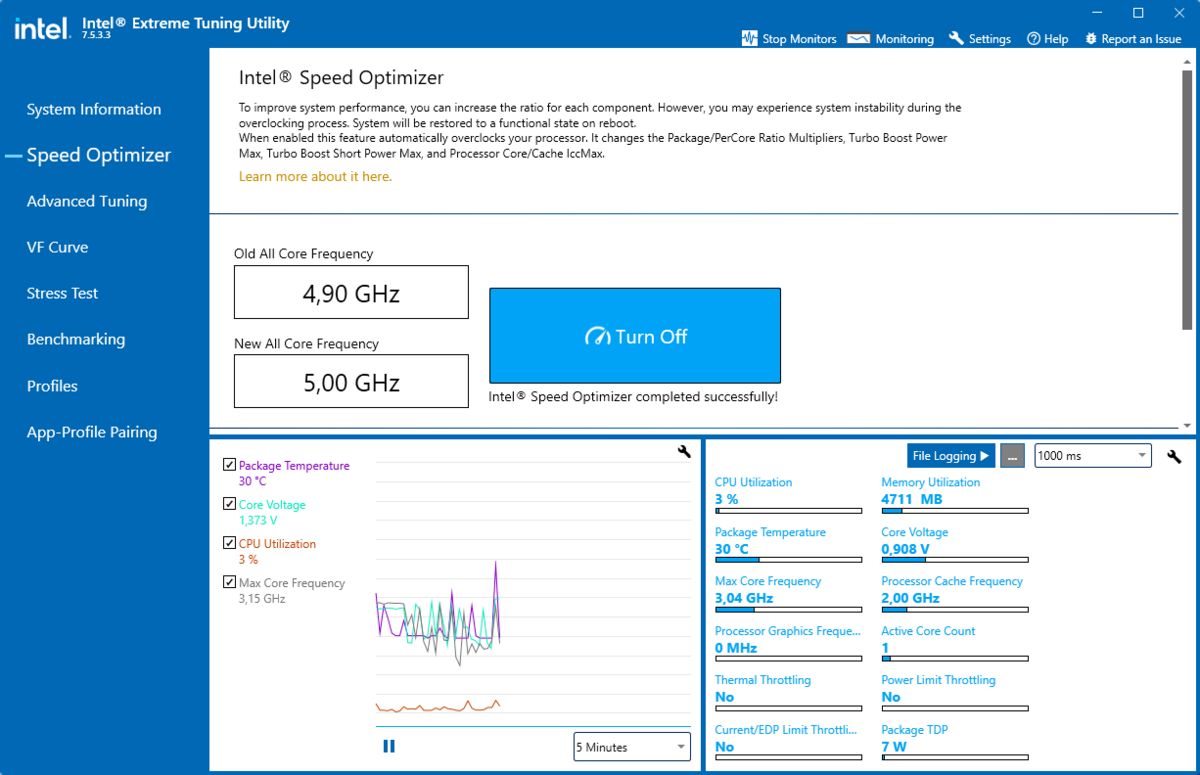Go to Stress Test

click(62, 293)
